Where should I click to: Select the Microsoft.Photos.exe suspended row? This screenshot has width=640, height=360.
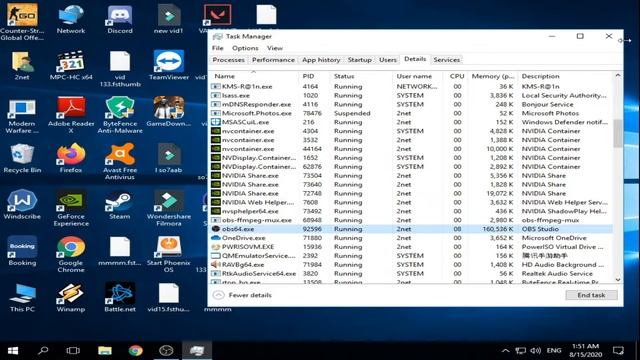coord(411,113)
